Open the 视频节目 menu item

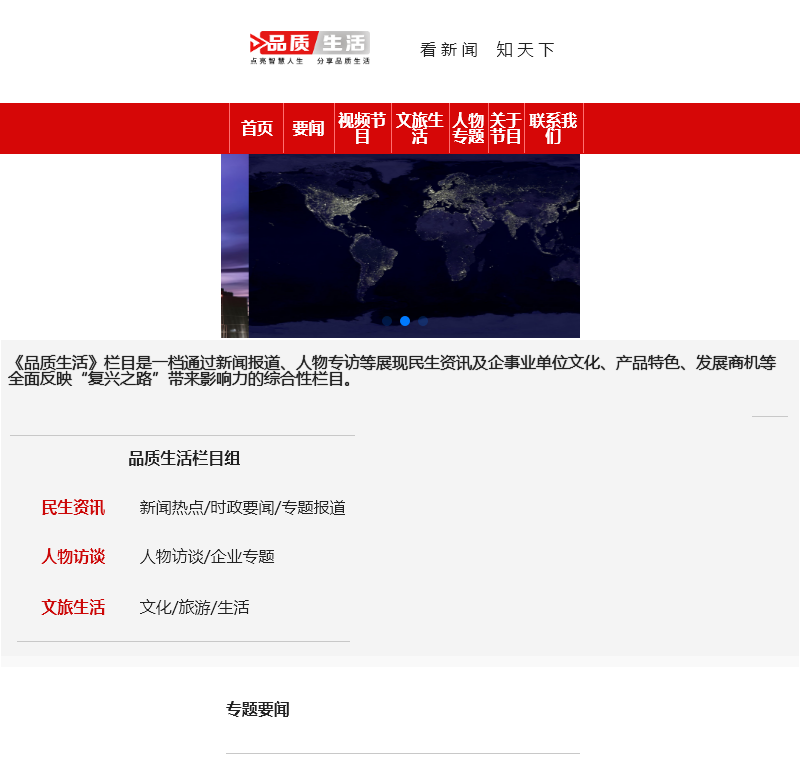coord(362,128)
